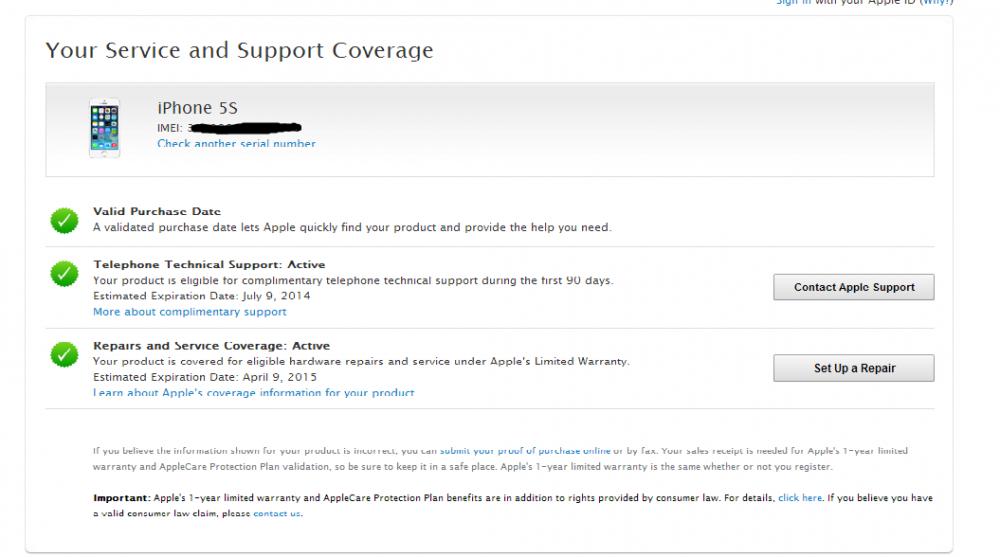
Task: Click green checkmark beside Repairs and Service Coverage
Action: point(64,354)
